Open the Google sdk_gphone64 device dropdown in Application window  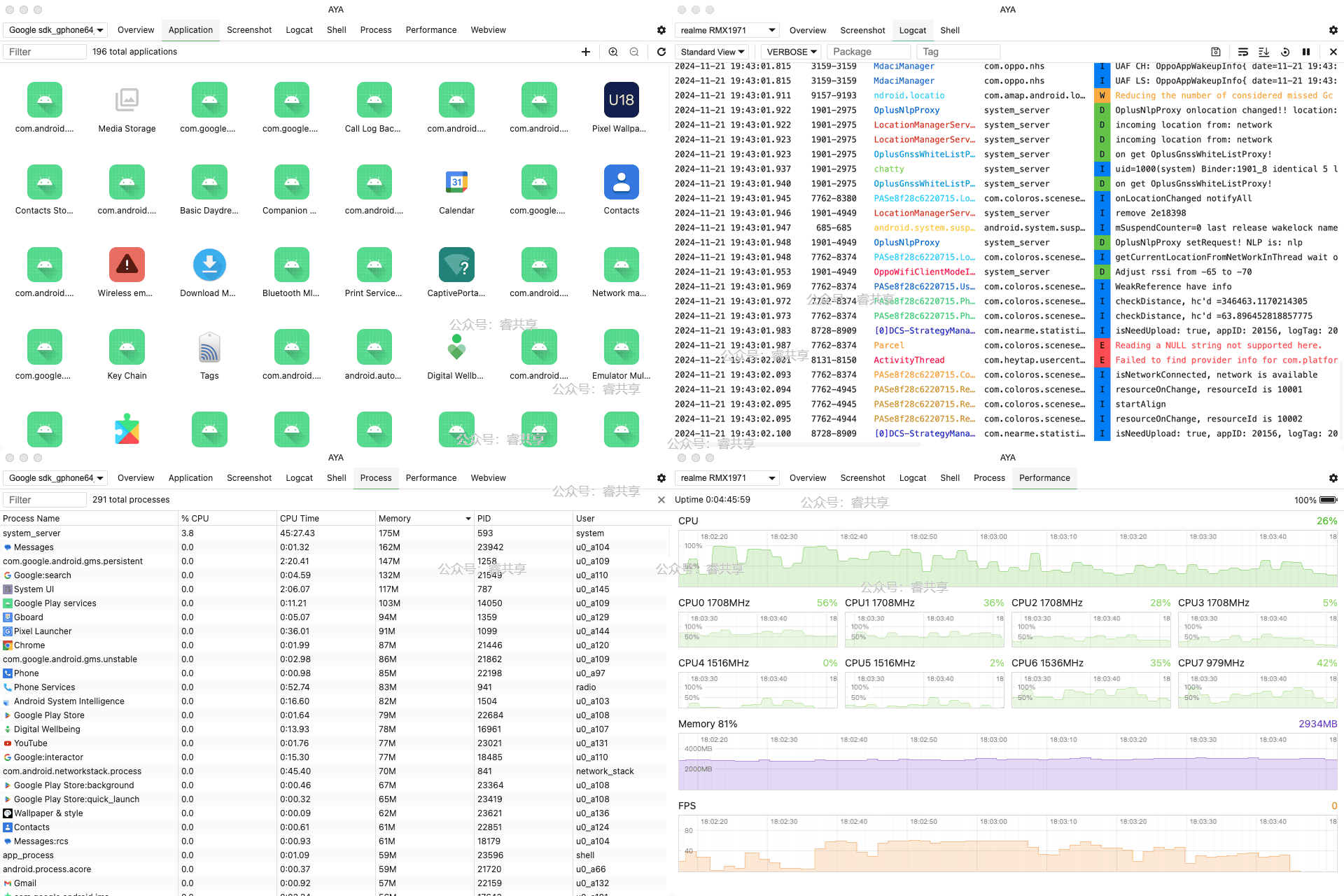(x=56, y=30)
